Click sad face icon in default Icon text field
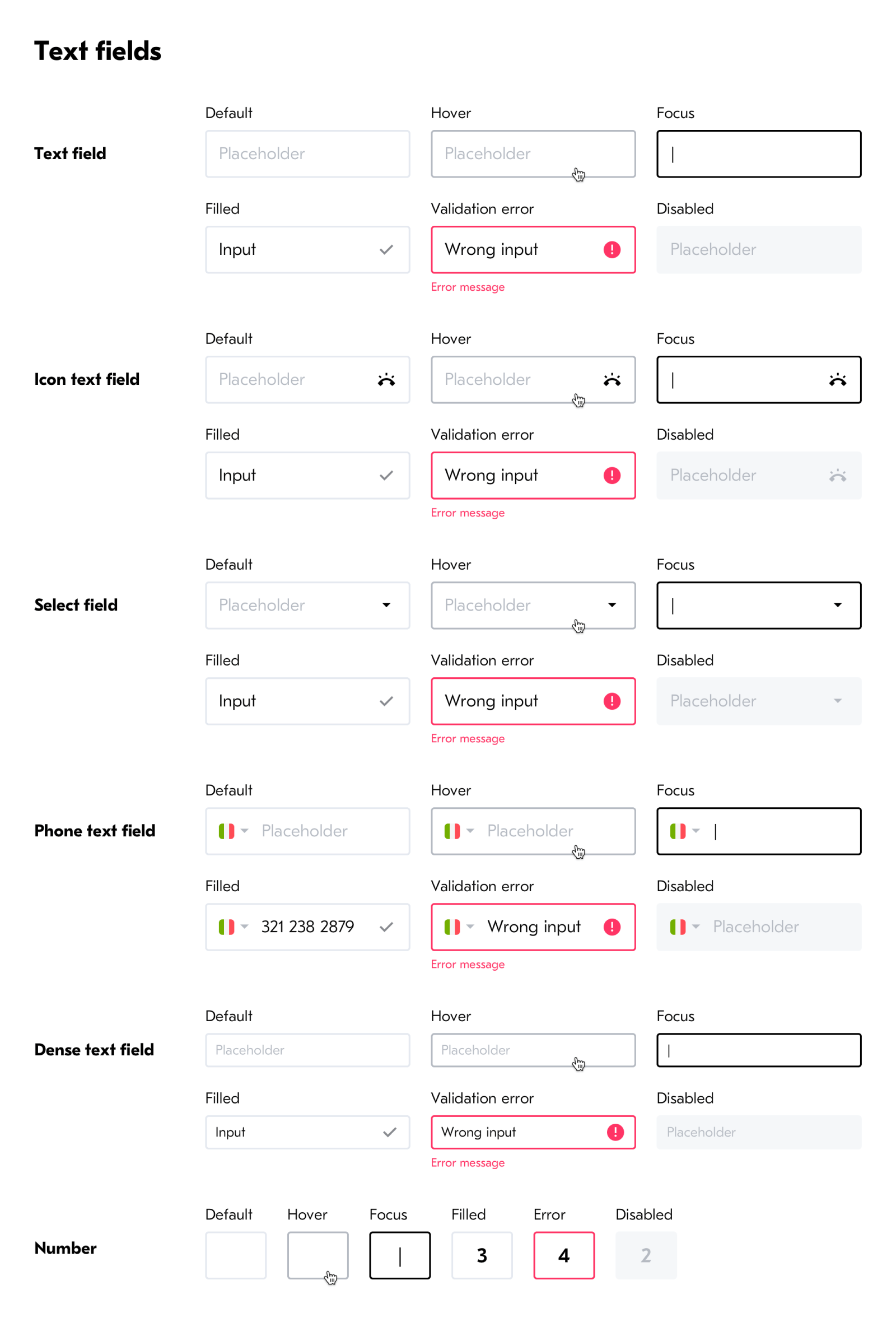Screen dimensions: 896x1322 (x=386, y=380)
